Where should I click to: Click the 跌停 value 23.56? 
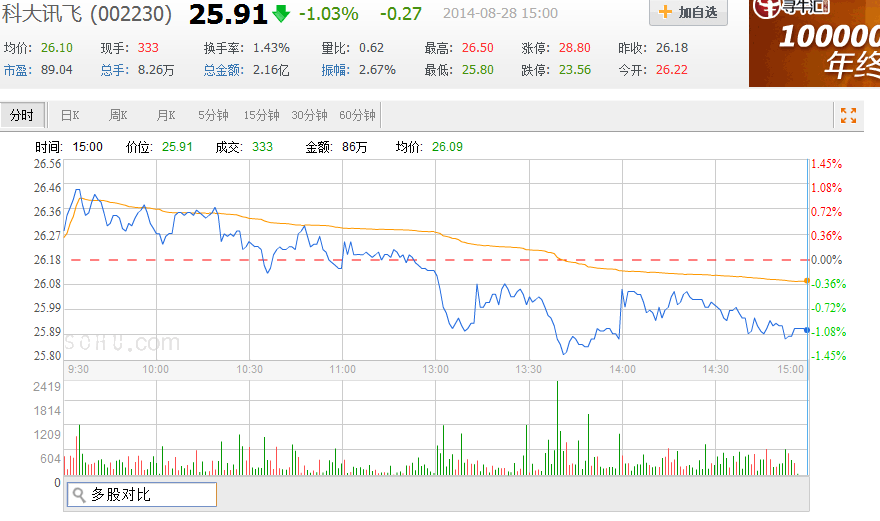(575, 70)
